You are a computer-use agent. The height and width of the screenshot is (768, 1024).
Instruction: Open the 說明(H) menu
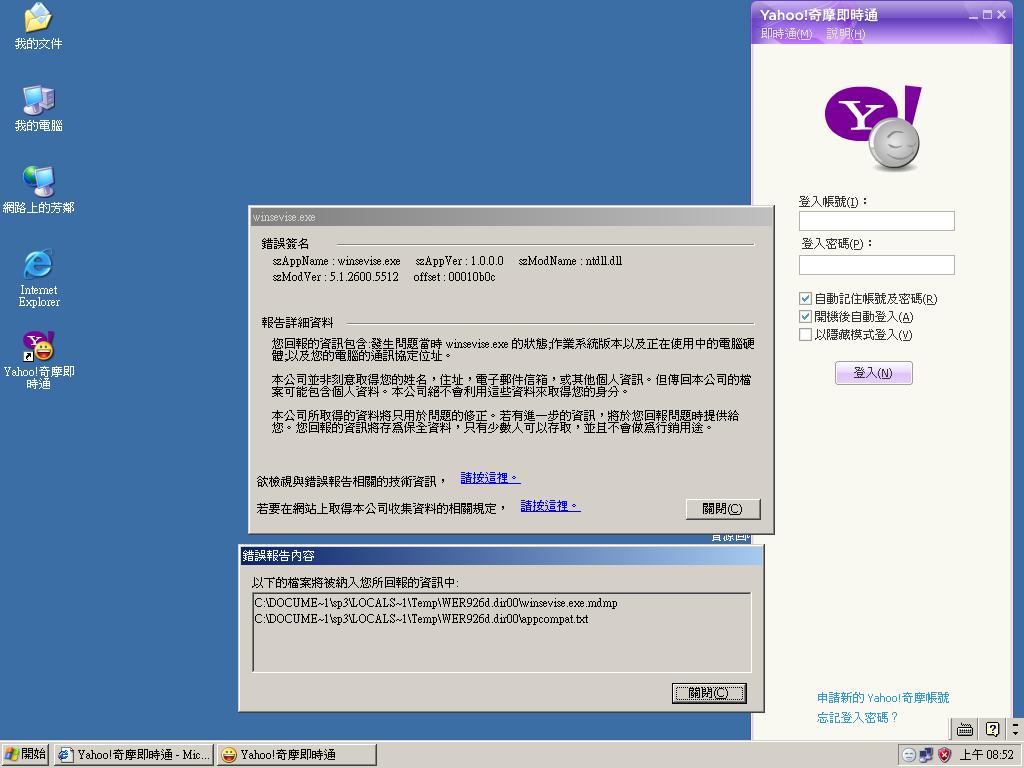pos(845,34)
